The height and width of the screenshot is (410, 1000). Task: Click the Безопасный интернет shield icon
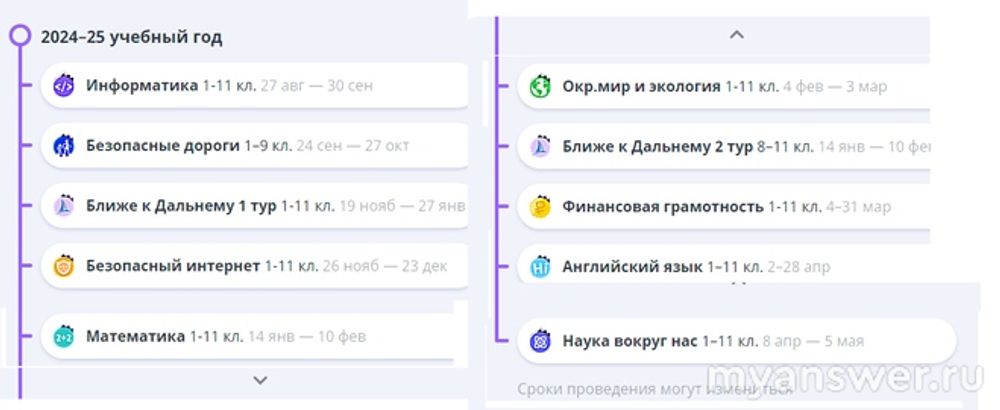(64, 267)
